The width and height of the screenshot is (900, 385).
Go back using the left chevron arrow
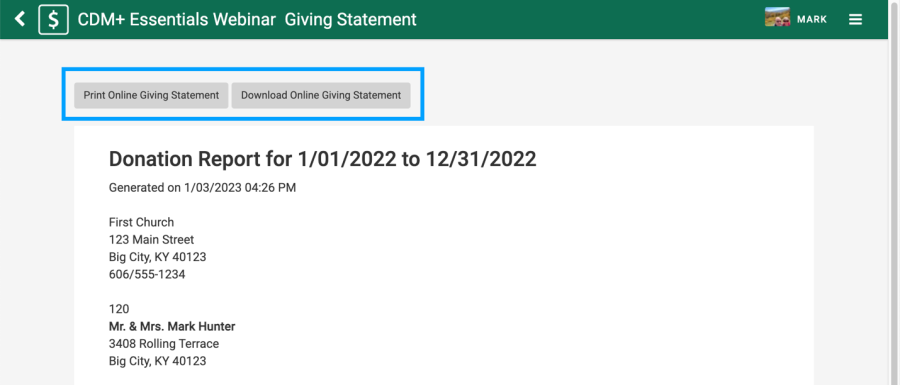tap(20, 19)
